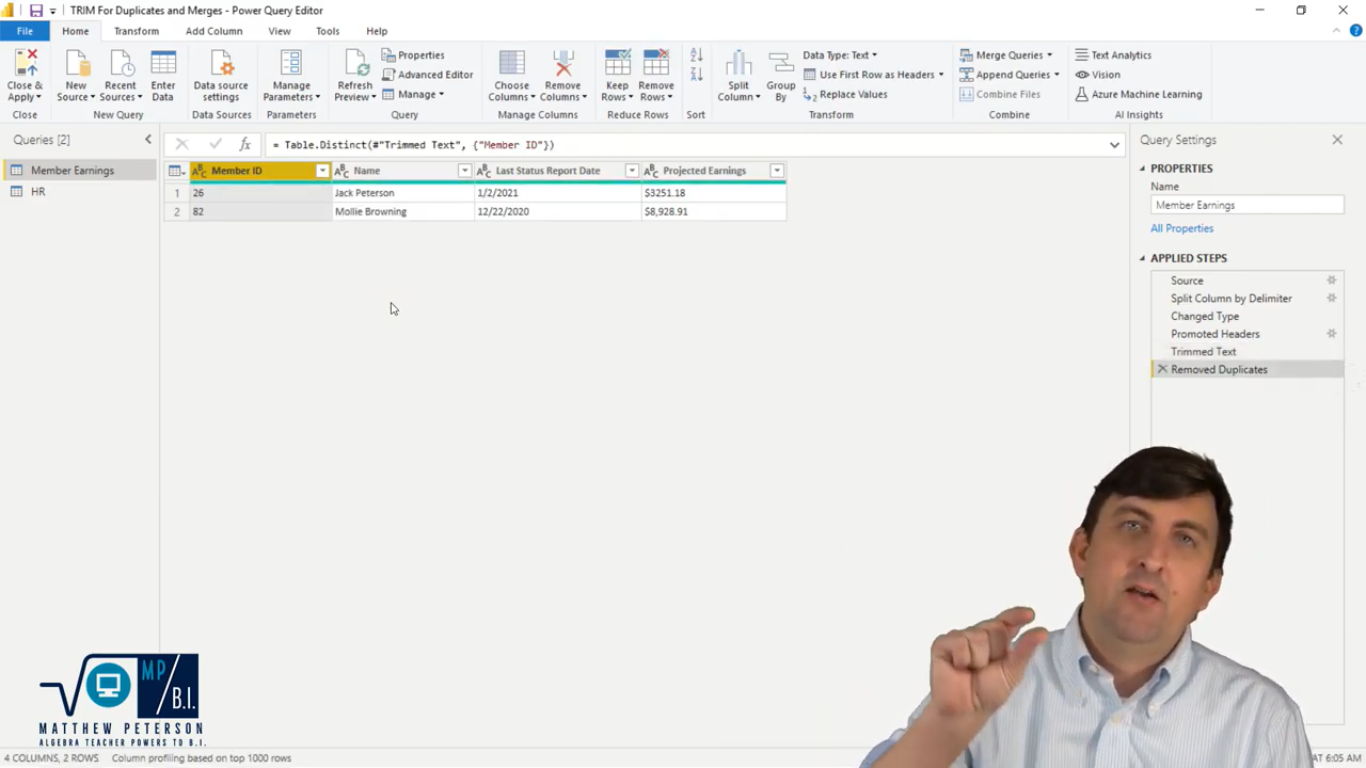The image size is (1366, 768).
Task: Click the Refresh Preview icon
Action: [x=355, y=64]
